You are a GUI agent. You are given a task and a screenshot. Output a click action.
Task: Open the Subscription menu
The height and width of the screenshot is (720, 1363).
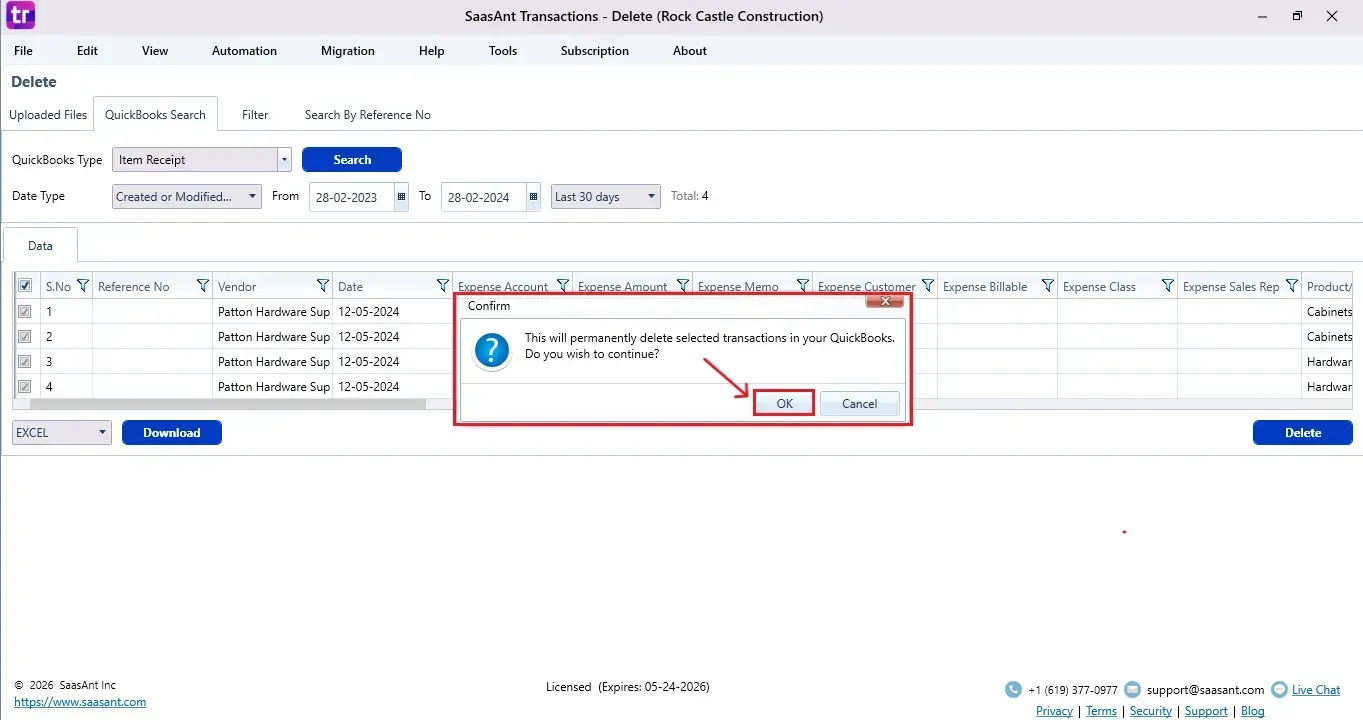click(x=595, y=51)
